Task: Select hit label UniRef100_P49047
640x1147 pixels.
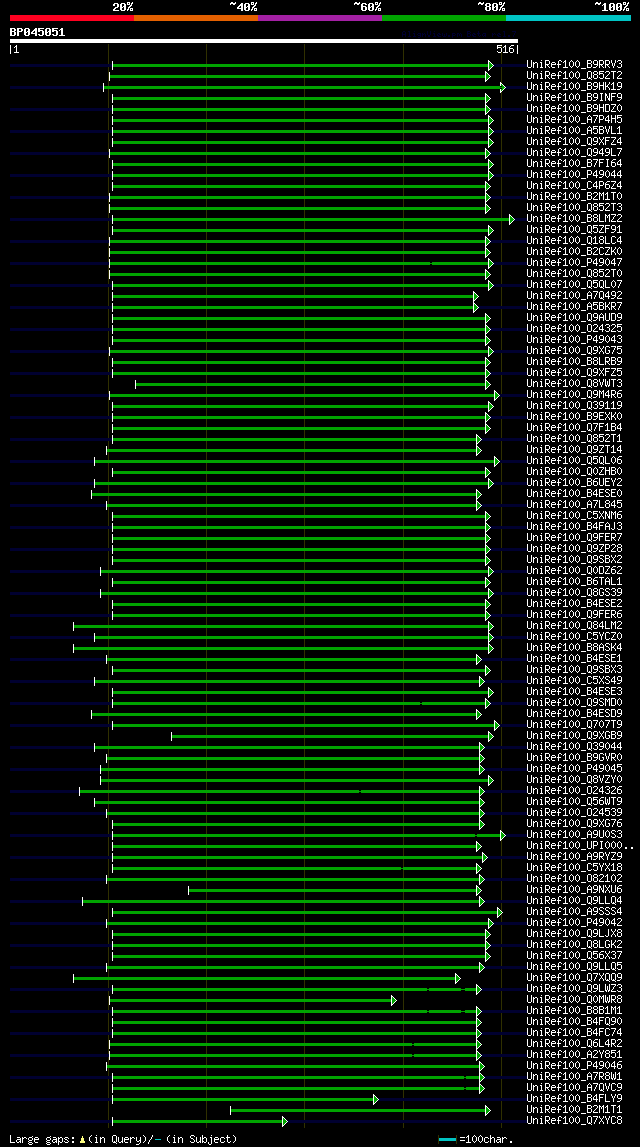Action: 574,263
